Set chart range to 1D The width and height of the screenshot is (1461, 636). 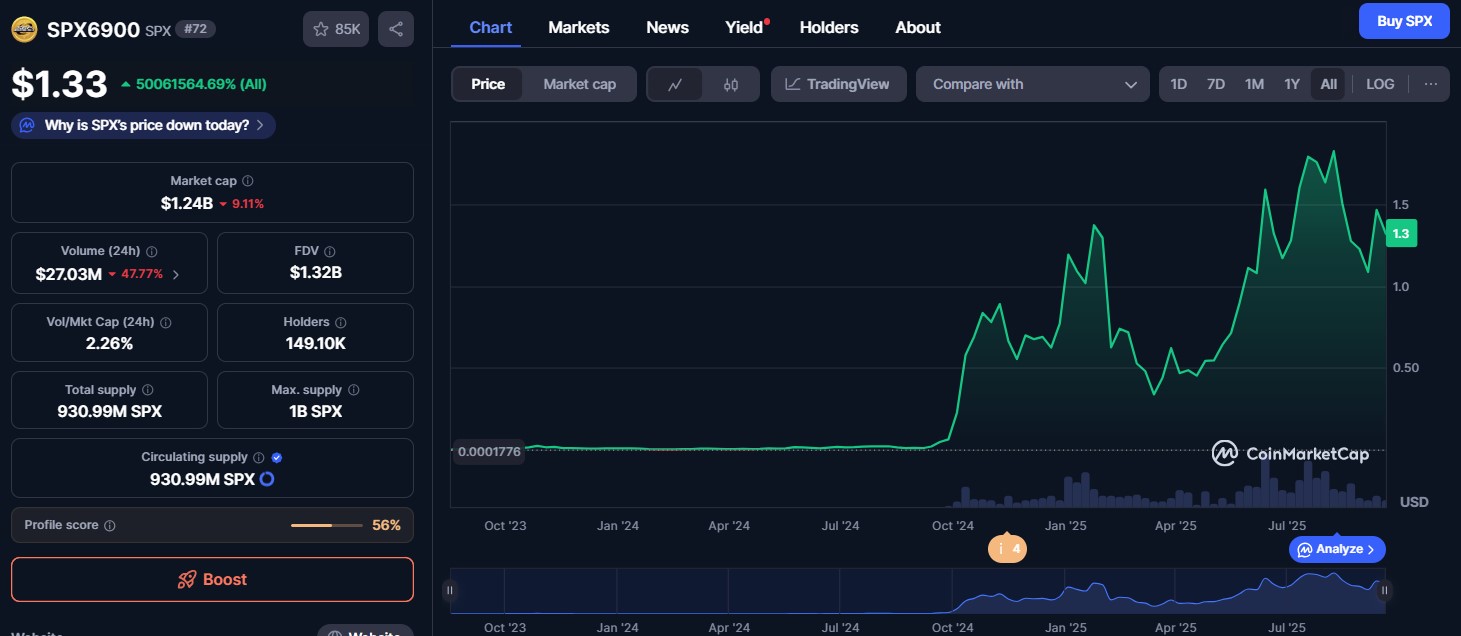pos(1179,84)
